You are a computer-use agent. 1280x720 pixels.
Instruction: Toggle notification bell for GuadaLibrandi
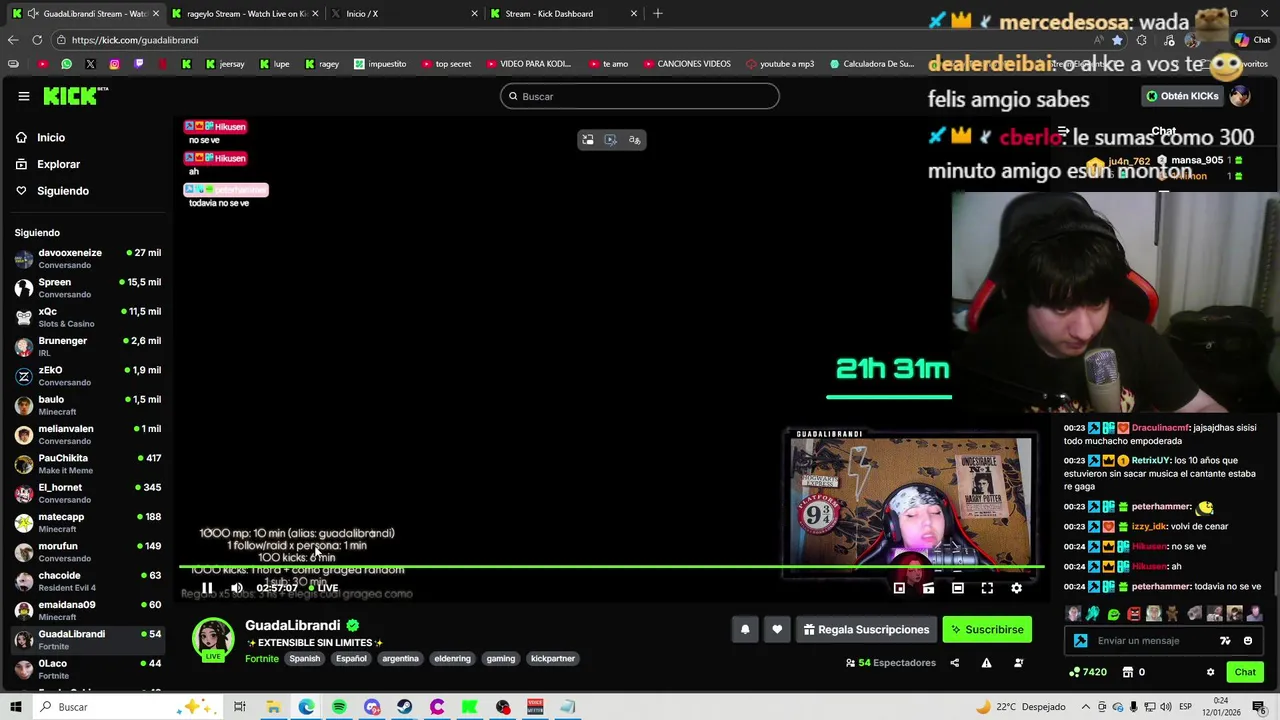pyautogui.click(x=745, y=629)
